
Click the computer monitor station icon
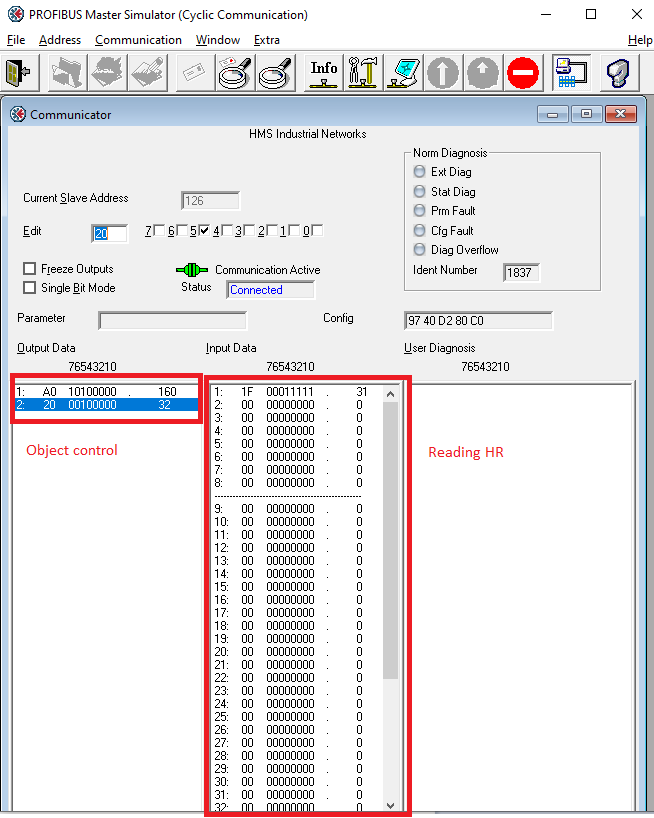403,73
